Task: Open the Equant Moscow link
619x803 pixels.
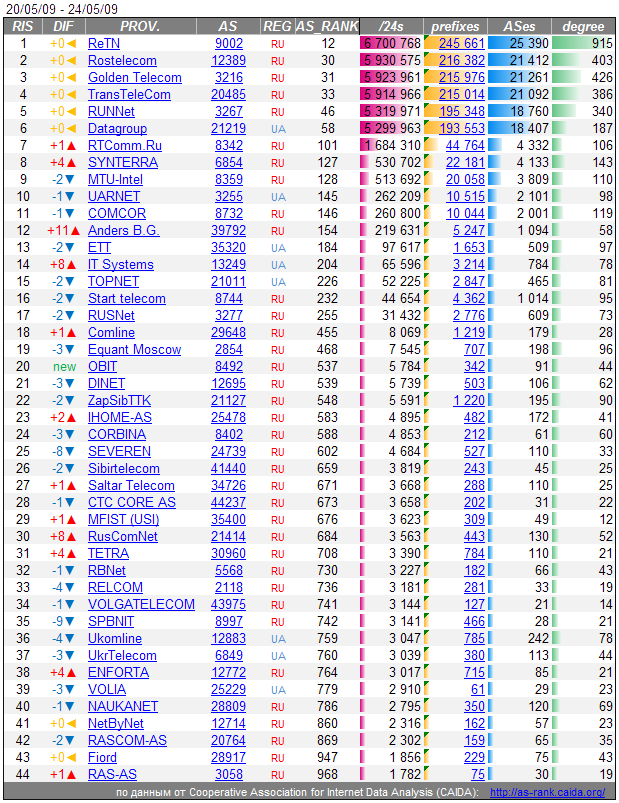Action: [135, 349]
